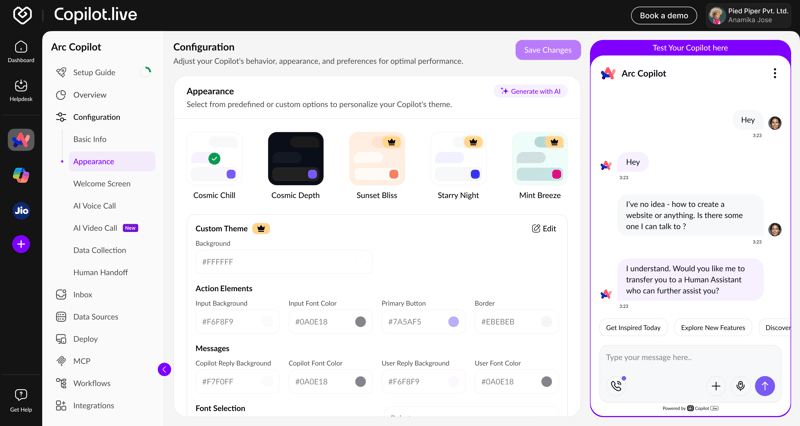Open Integrations in sidebar
This screenshot has width=800, height=426.
point(93,406)
